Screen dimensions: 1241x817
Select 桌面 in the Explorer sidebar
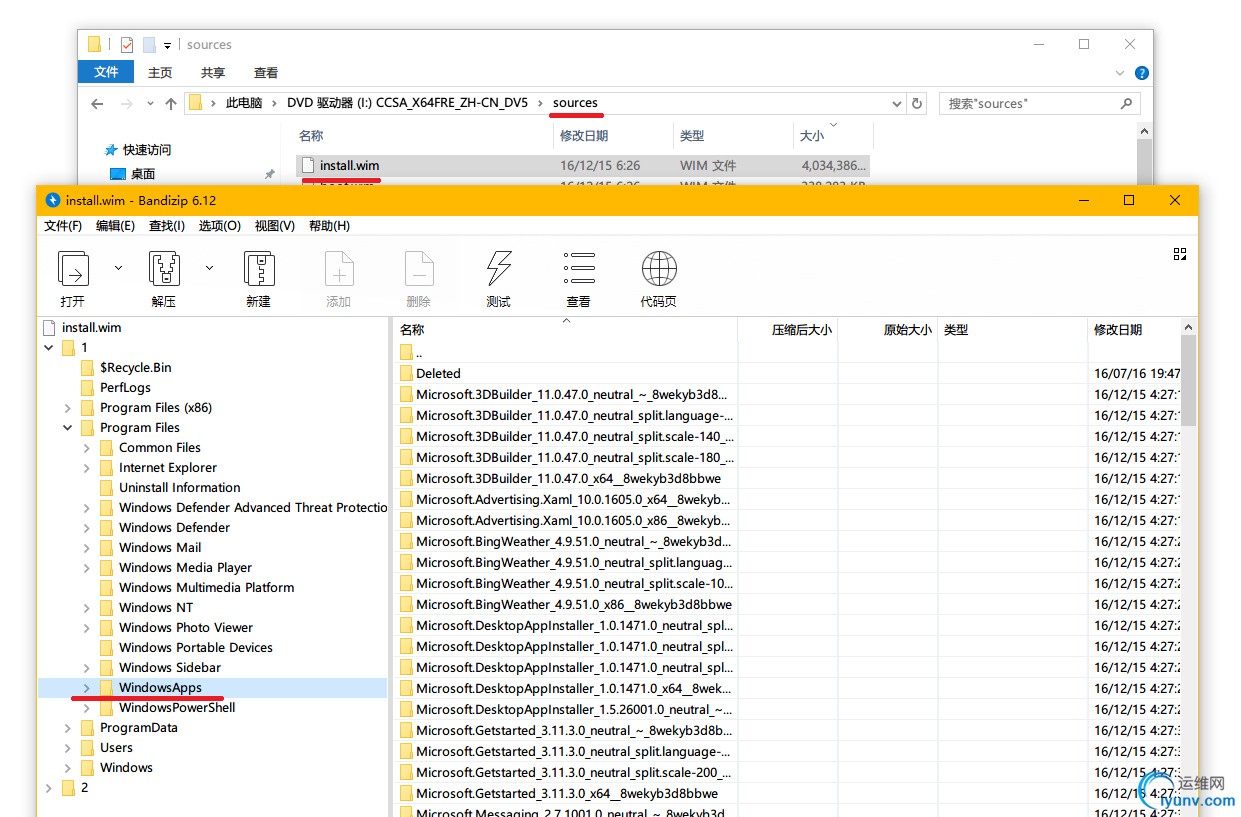143,174
